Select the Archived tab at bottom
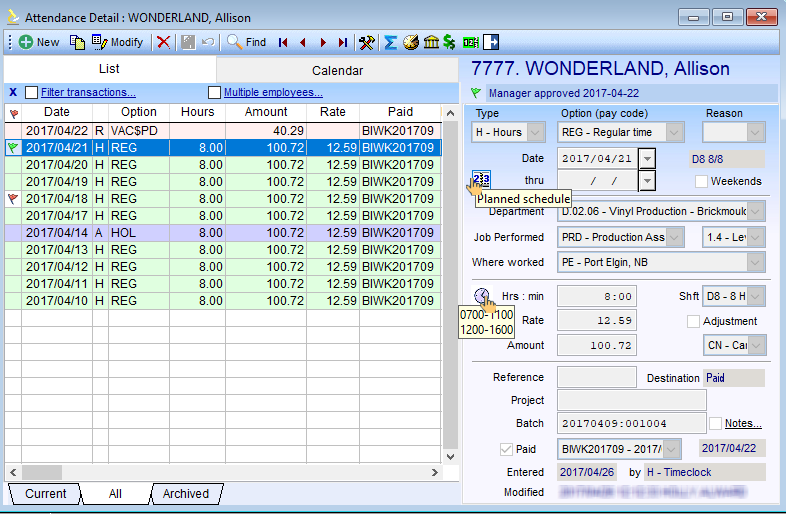786x514 pixels. click(x=186, y=494)
